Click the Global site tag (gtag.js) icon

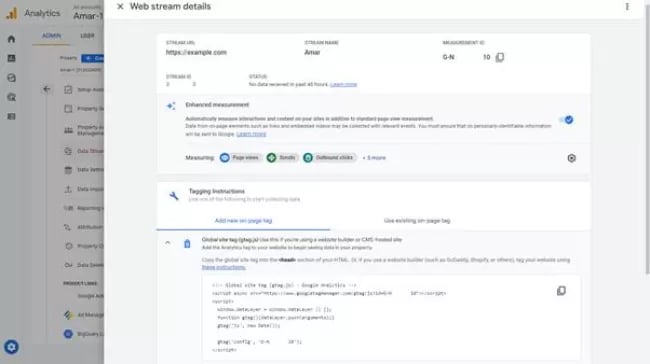click(x=187, y=244)
